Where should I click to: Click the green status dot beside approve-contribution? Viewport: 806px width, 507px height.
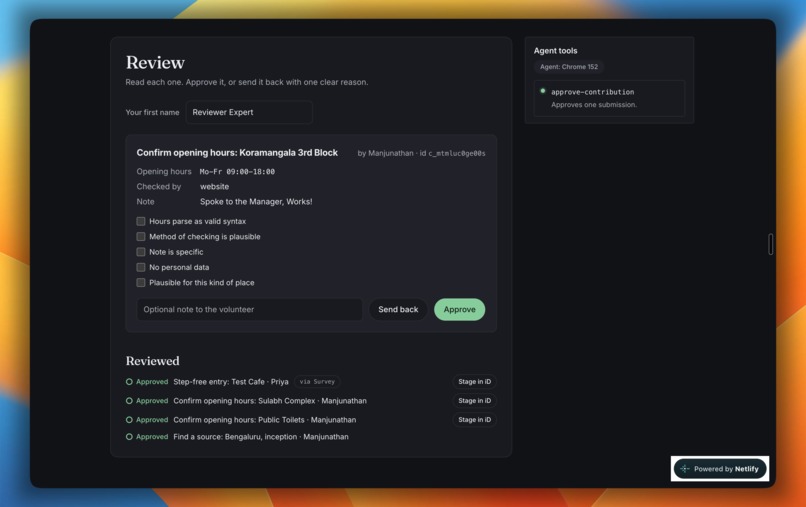coord(543,91)
